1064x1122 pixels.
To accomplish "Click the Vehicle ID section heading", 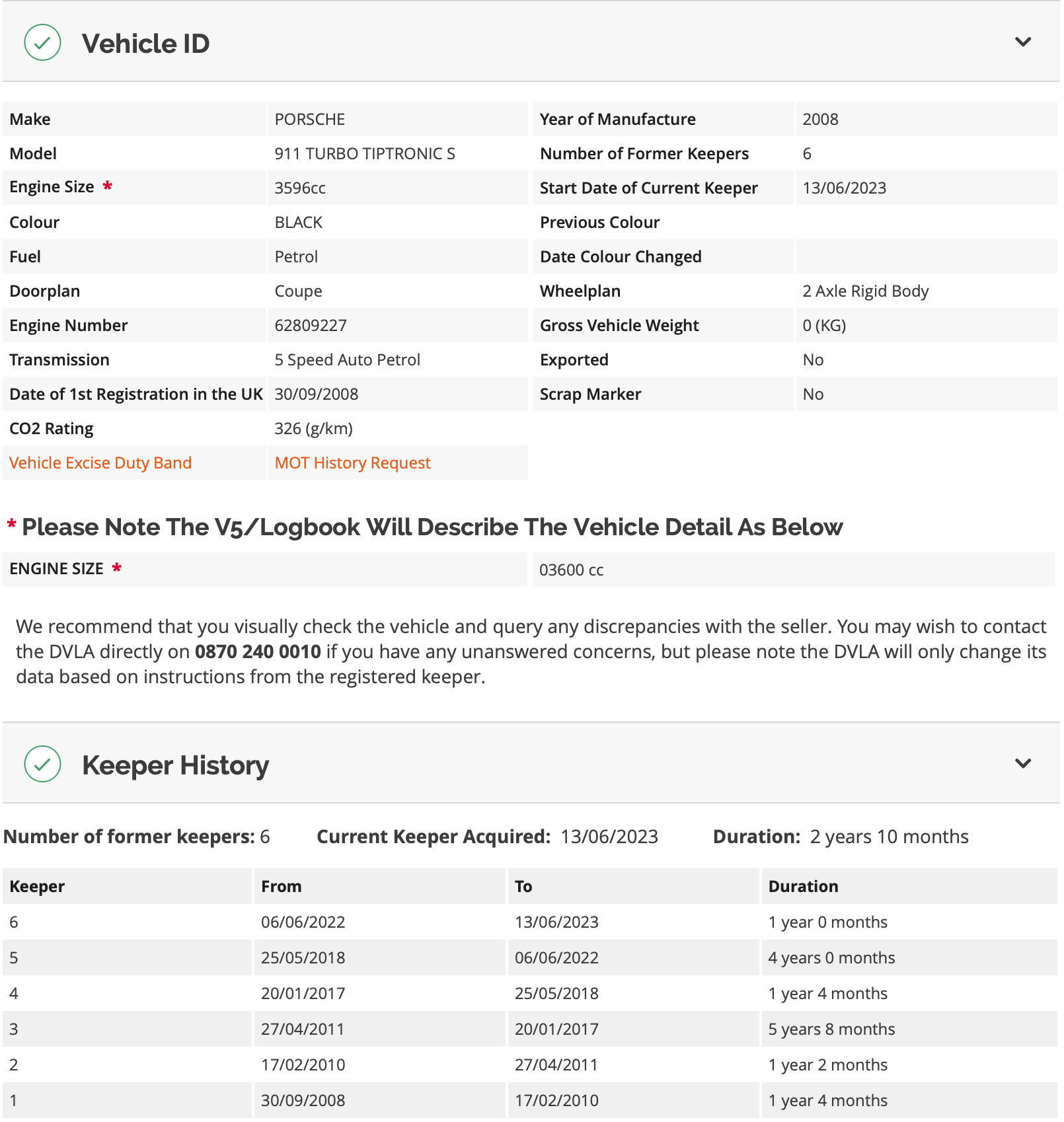I will (145, 44).
